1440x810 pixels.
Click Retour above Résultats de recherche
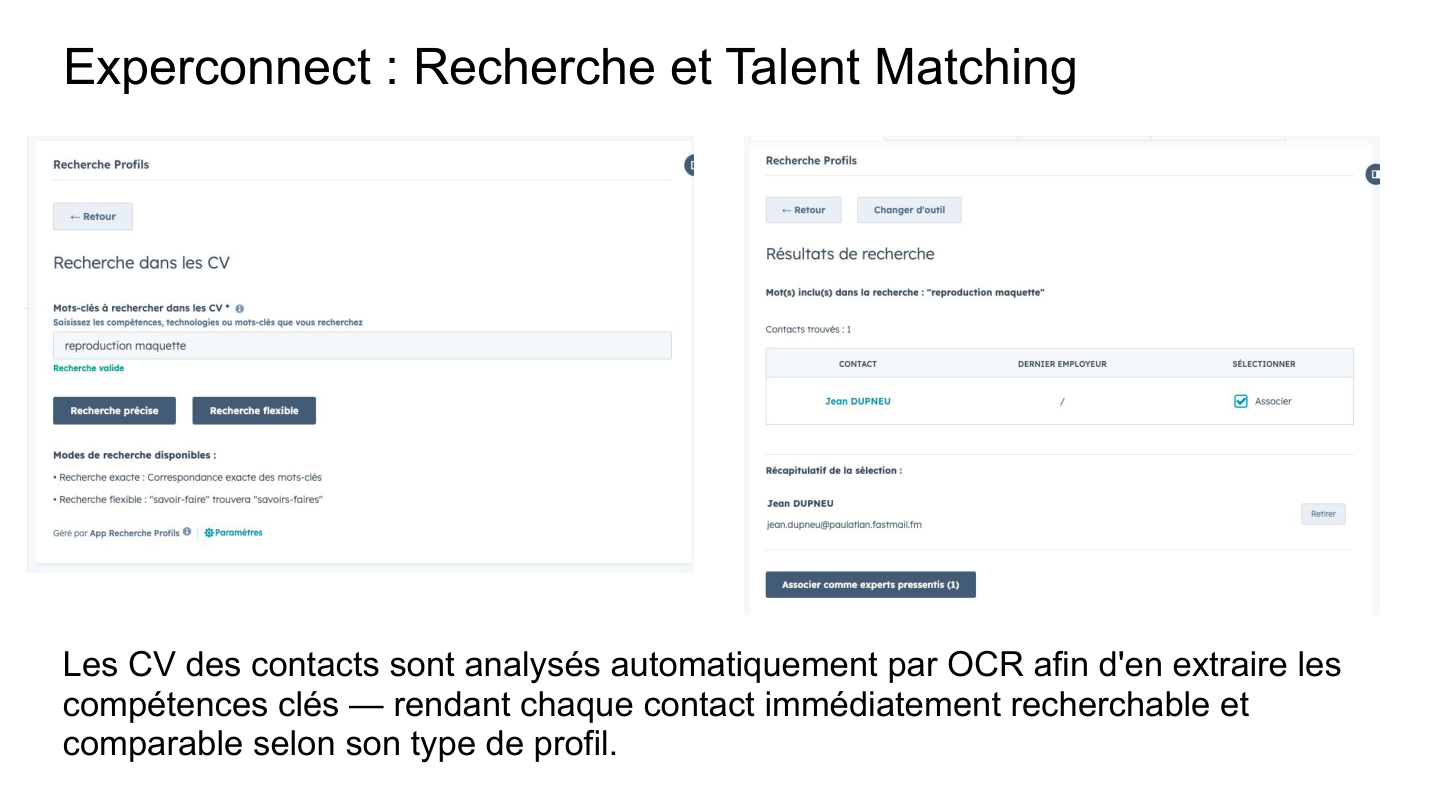click(x=803, y=210)
